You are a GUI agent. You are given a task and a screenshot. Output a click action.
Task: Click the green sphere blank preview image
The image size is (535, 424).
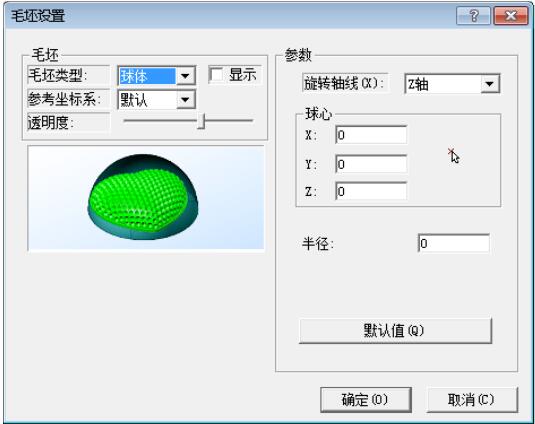pos(146,198)
